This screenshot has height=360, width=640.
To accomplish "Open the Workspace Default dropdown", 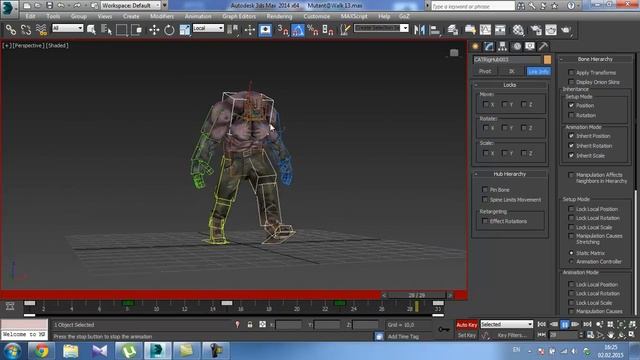I will pos(131,5).
